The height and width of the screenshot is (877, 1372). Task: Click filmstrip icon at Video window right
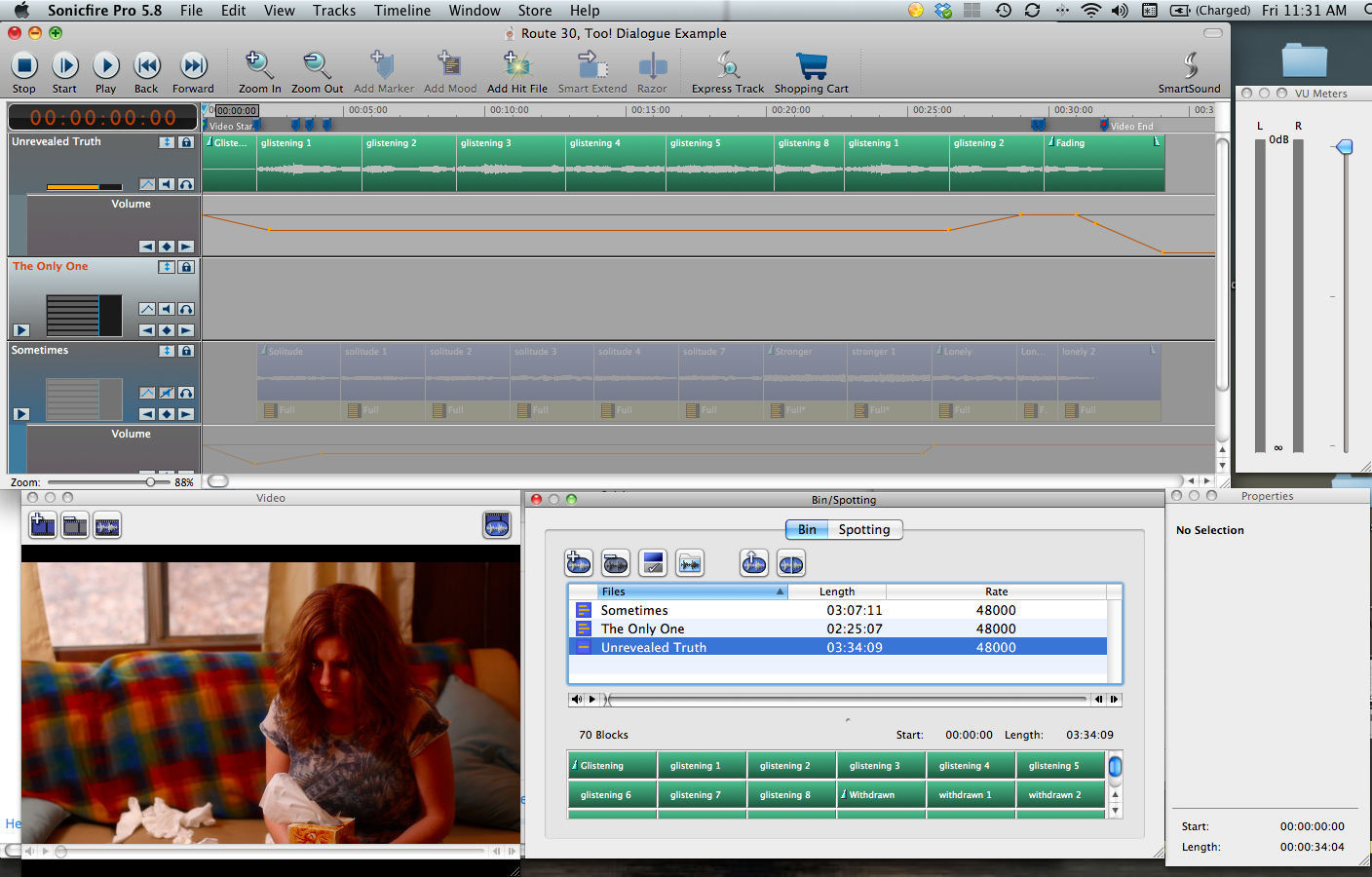497,526
